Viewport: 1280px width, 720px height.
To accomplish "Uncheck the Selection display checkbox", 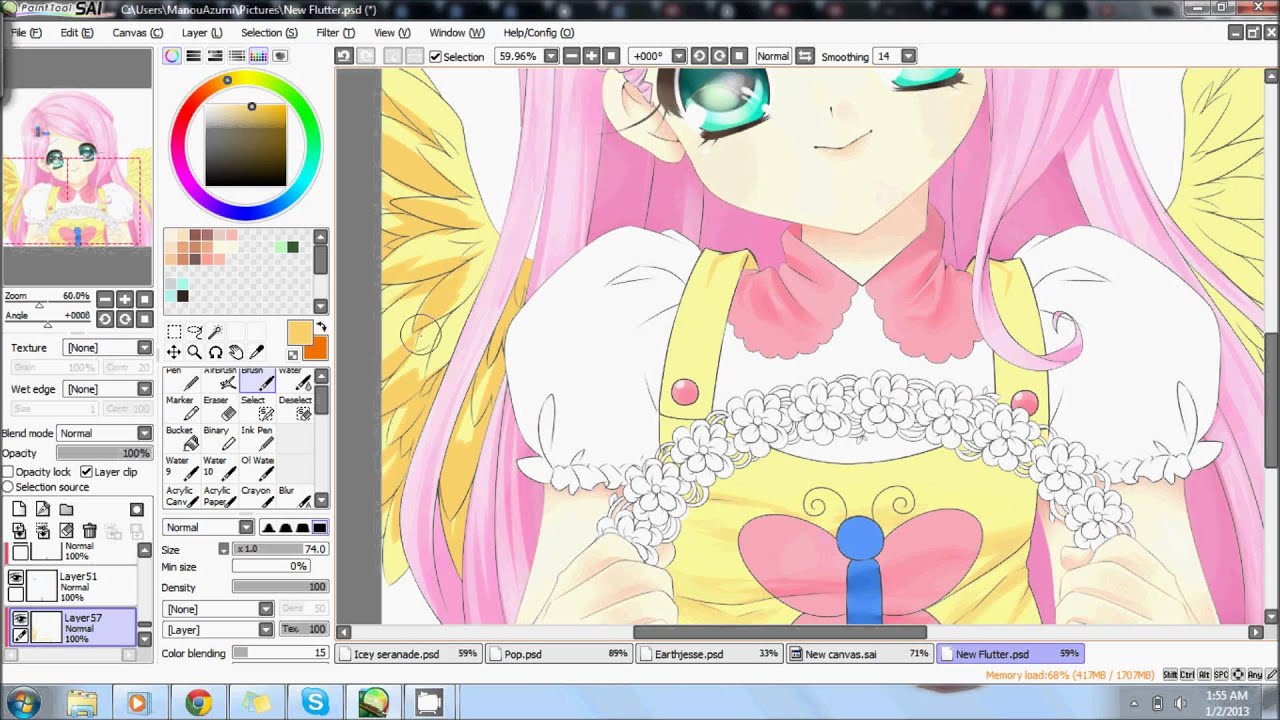I will coord(435,56).
